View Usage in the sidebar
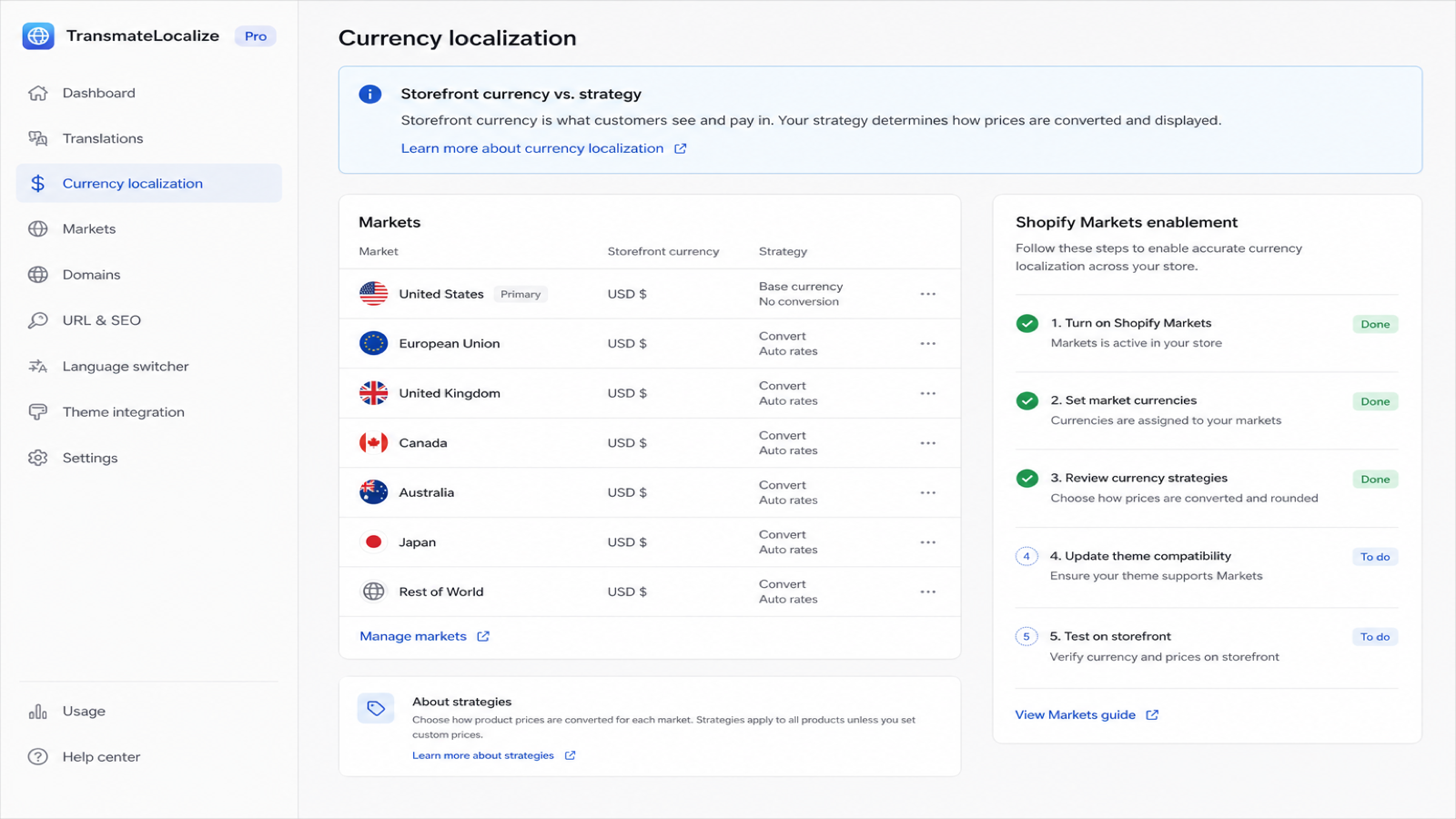 point(149,712)
